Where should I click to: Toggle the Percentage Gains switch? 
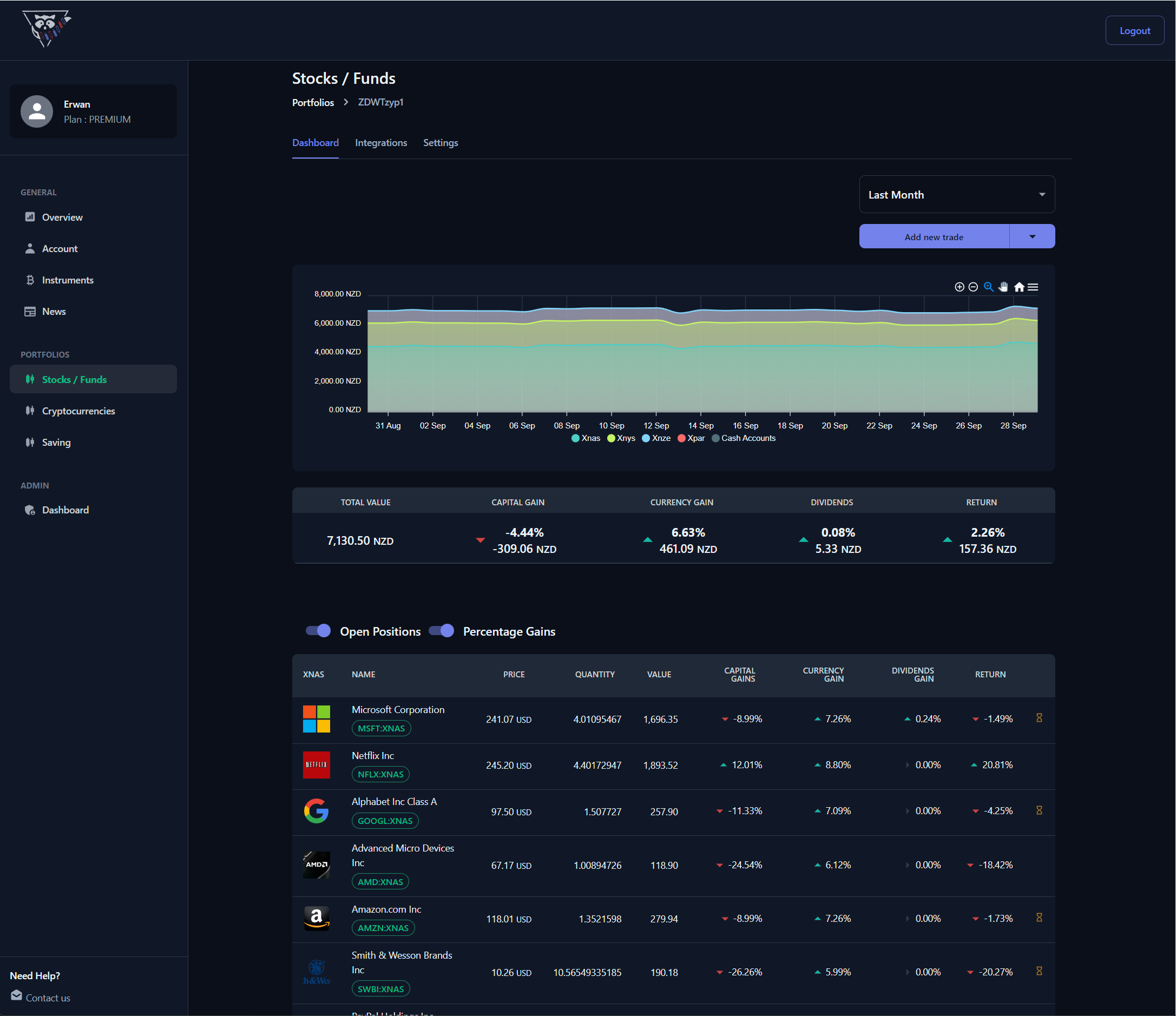pyautogui.click(x=442, y=631)
